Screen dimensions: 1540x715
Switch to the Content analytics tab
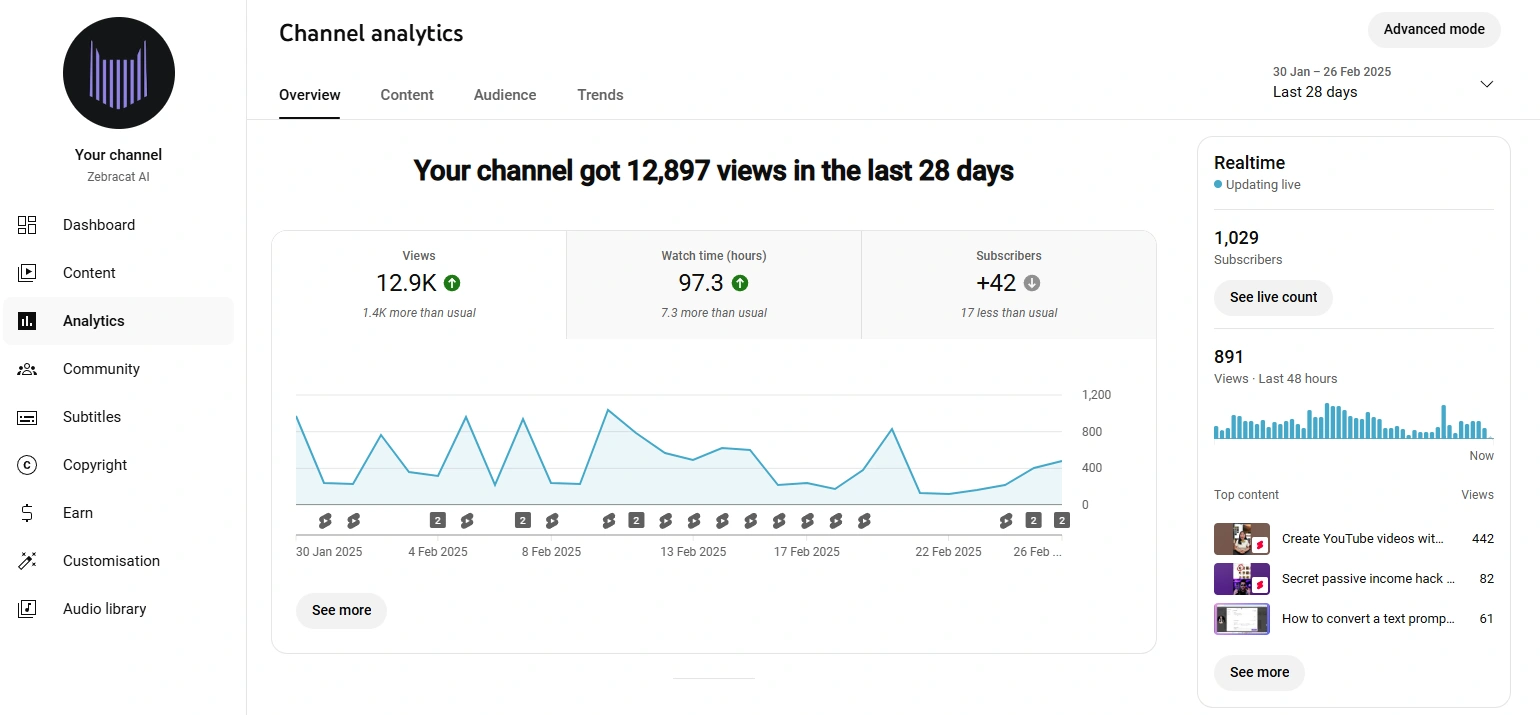pos(407,95)
